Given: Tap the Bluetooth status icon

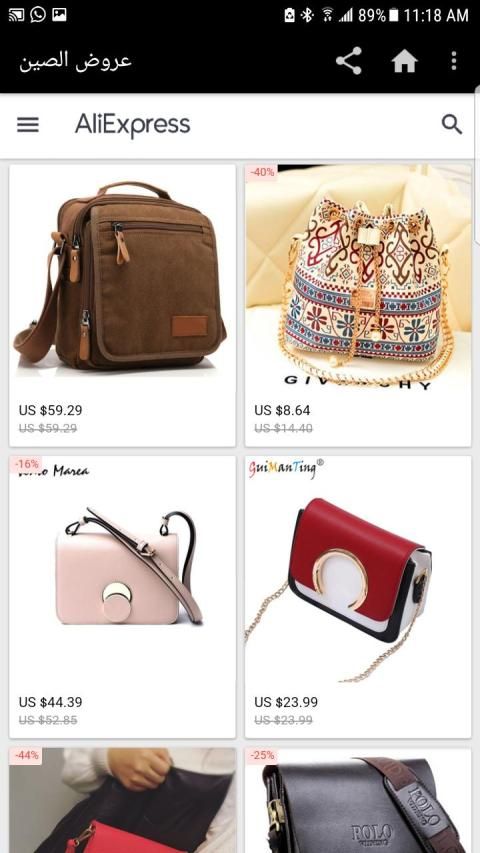Looking at the screenshot, I should (x=307, y=15).
